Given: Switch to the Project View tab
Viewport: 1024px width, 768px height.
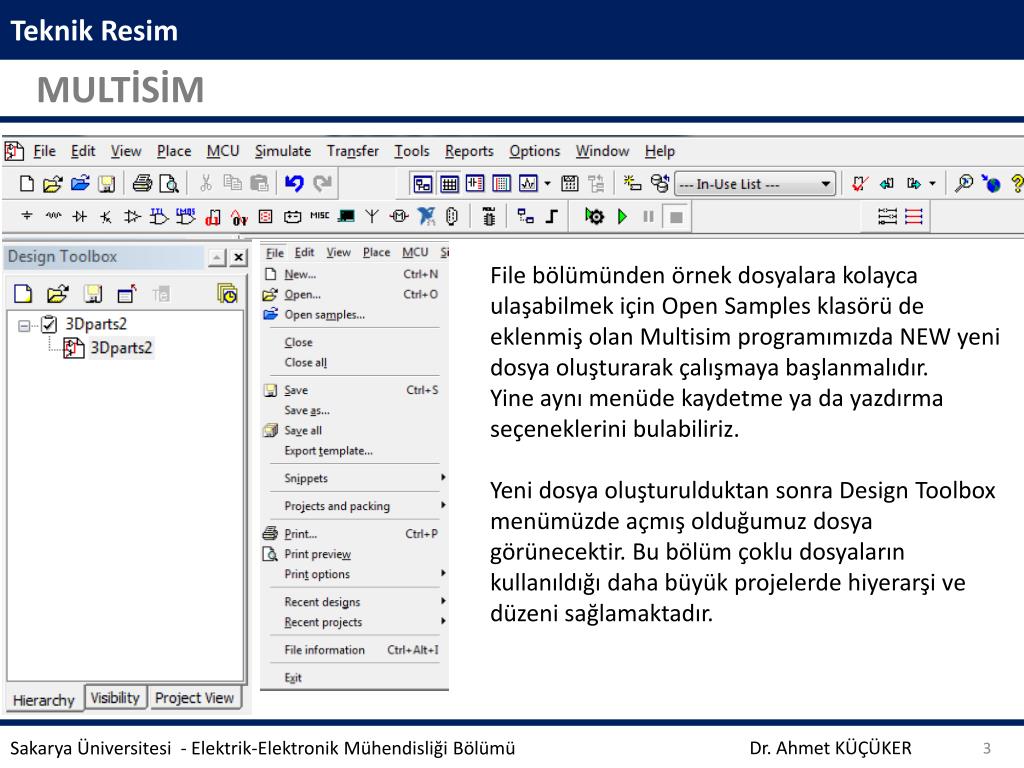Looking at the screenshot, I should [x=195, y=698].
